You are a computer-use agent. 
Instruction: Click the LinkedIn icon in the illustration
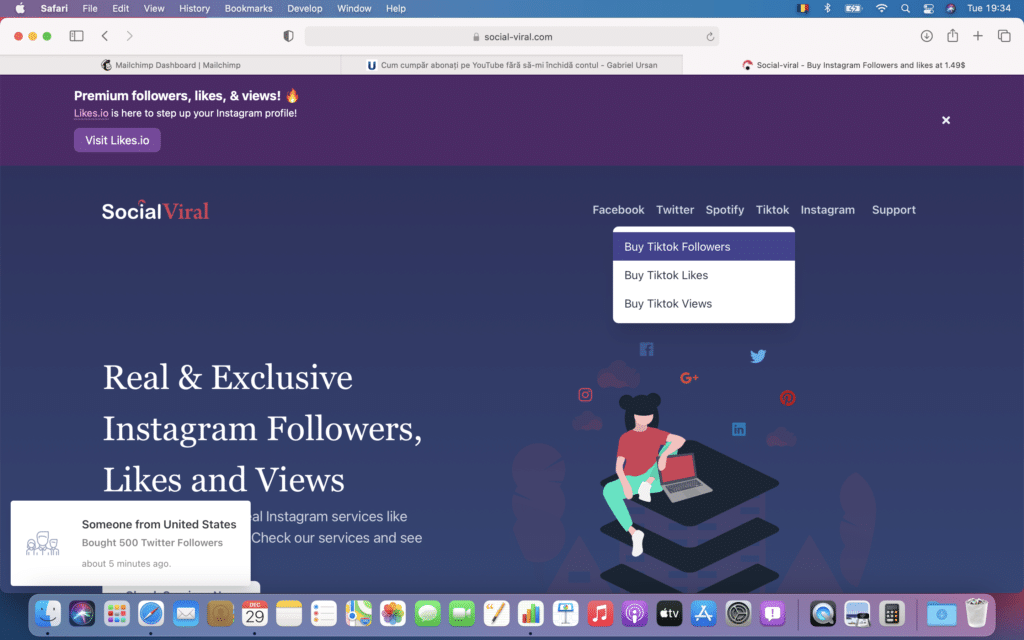[739, 429]
